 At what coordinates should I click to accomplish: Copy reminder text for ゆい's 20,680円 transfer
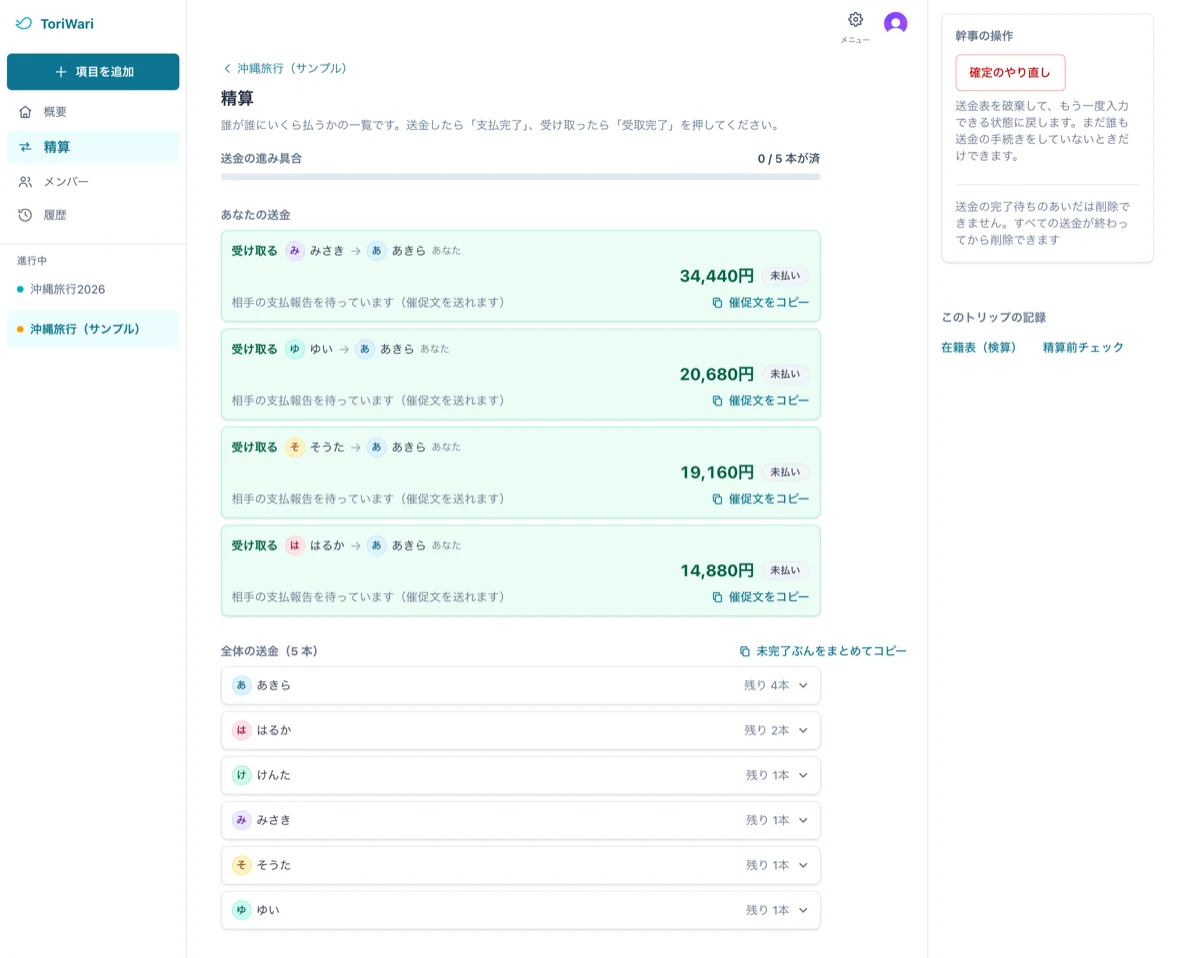pos(760,400)
